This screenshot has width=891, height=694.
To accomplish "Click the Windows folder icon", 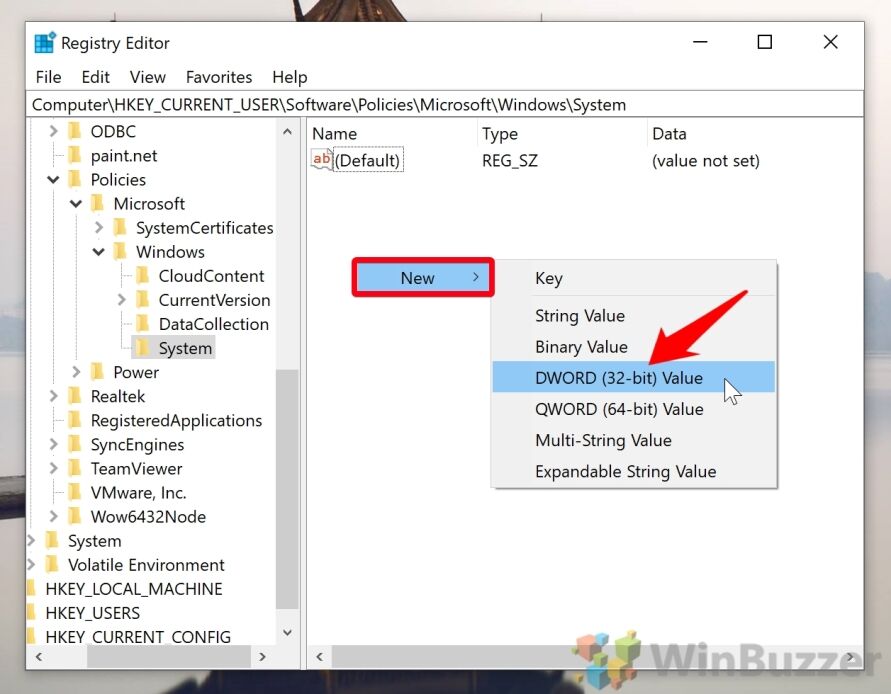I will (x=120, y=252).
